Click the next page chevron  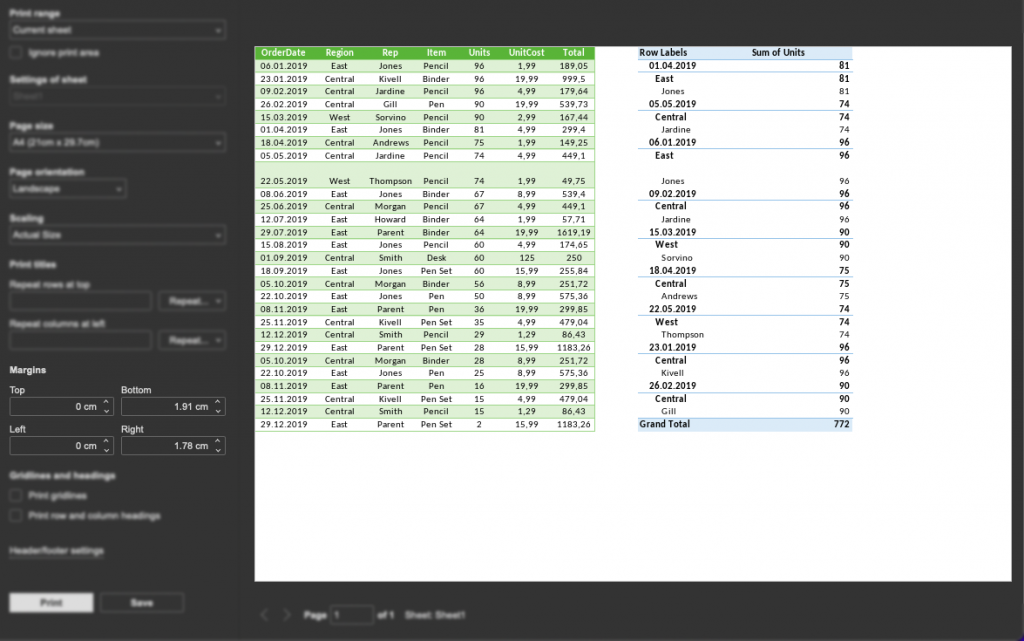click(x=286, y=614)
